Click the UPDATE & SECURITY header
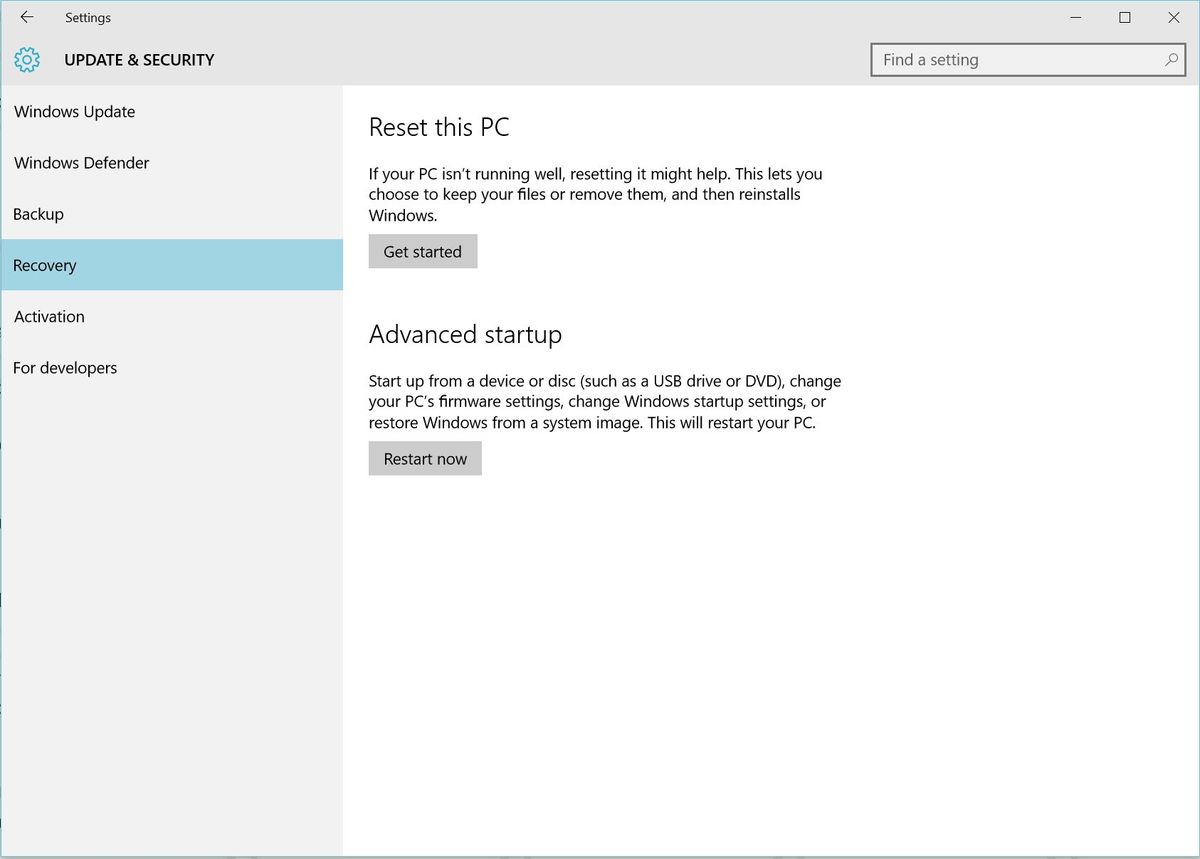This screenshot has height=859, width=1200. (x=139, y=60)
